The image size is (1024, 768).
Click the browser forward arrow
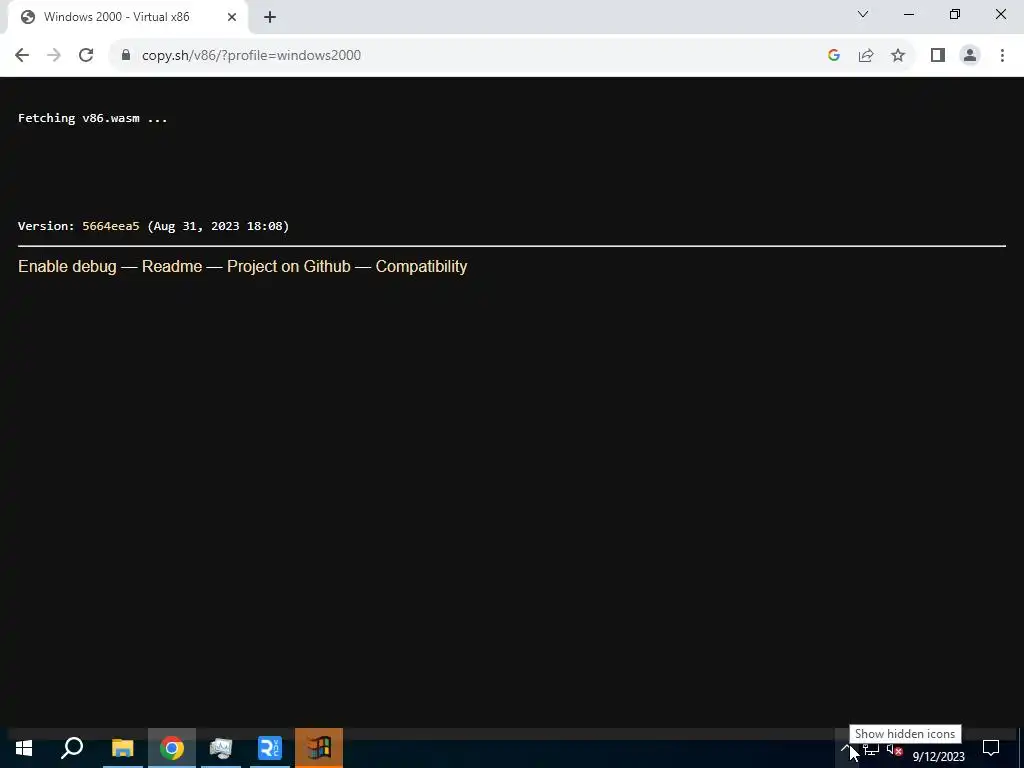(x=54, y=56)
